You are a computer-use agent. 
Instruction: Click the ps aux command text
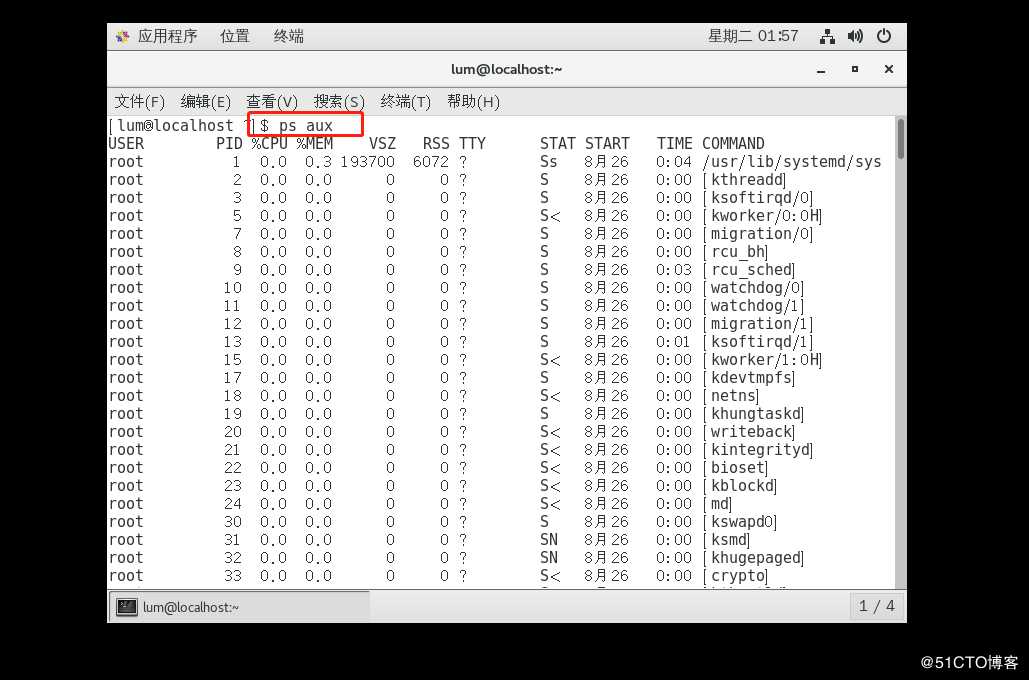[306, 125]
